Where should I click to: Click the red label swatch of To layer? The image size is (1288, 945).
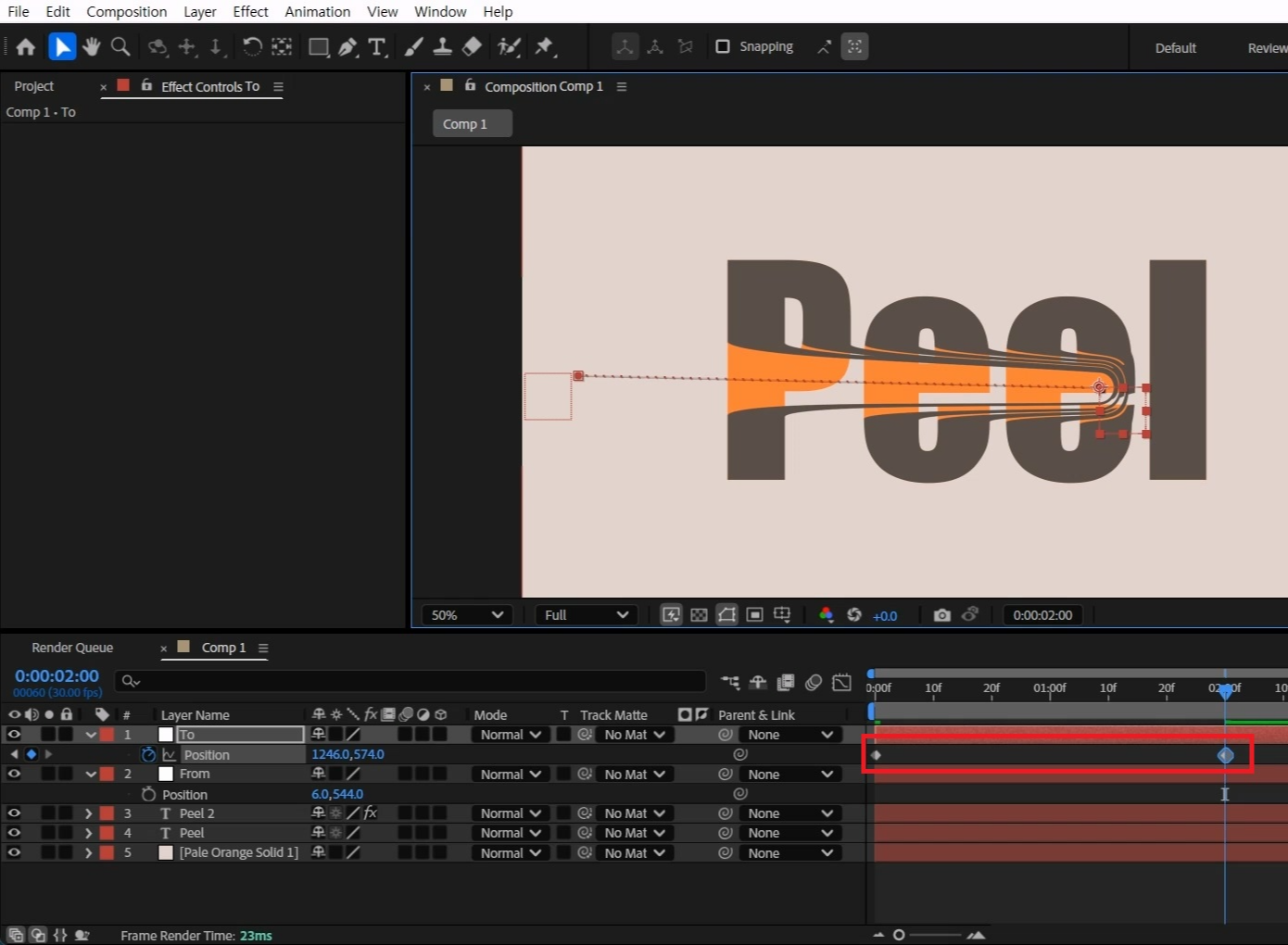pos(107,735)
